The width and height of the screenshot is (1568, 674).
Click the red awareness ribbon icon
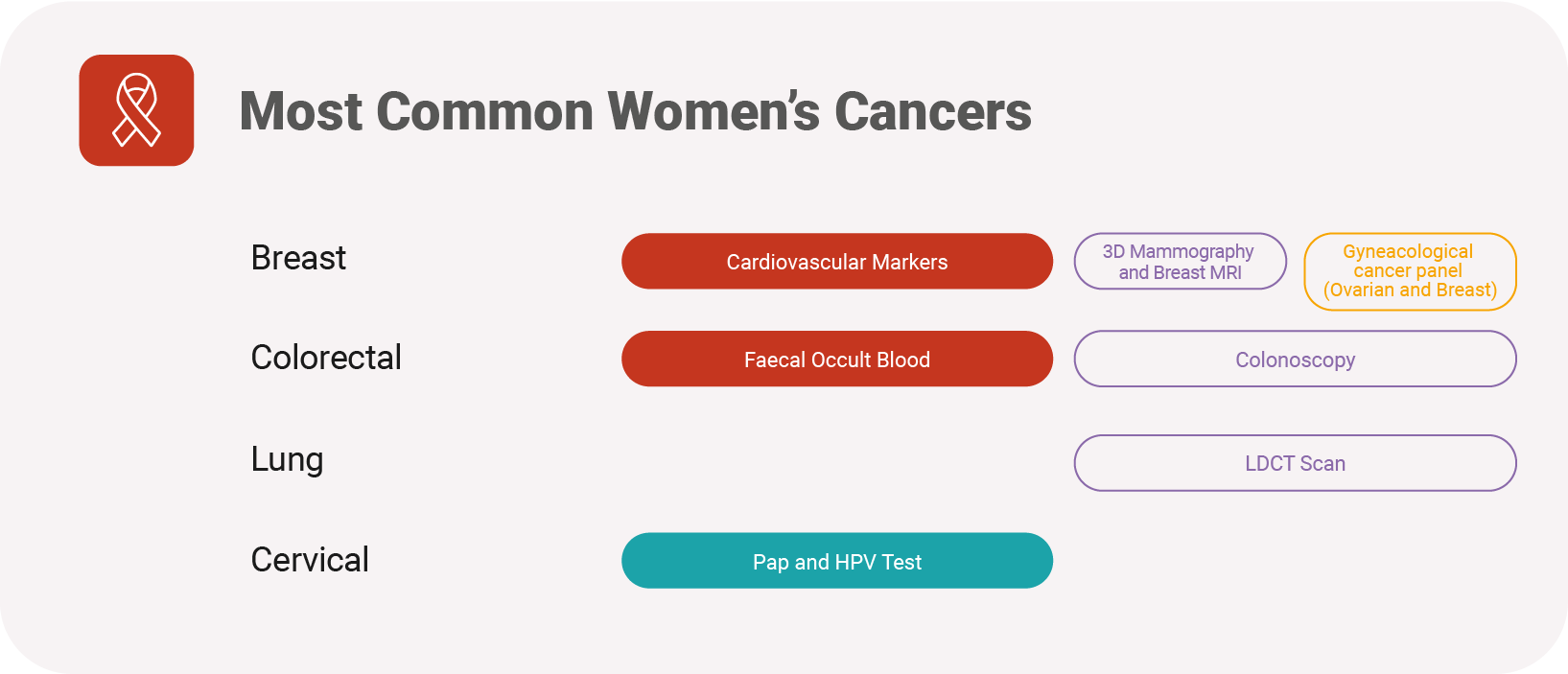tap(136, 110)
